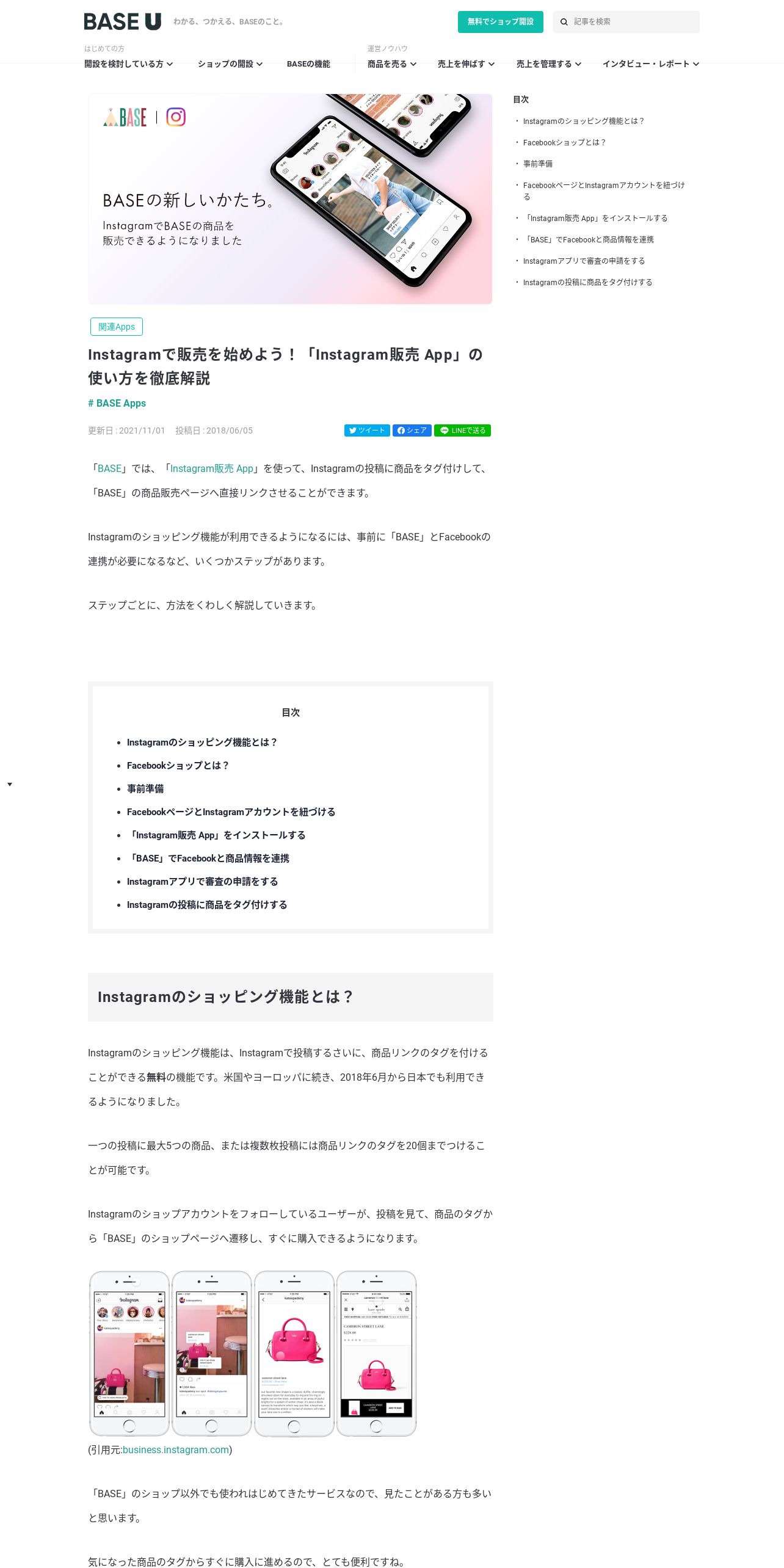Sidebar TOC: Facebookショップとは？
This screenshot has width=784, height=1568.
coord(565,143)
